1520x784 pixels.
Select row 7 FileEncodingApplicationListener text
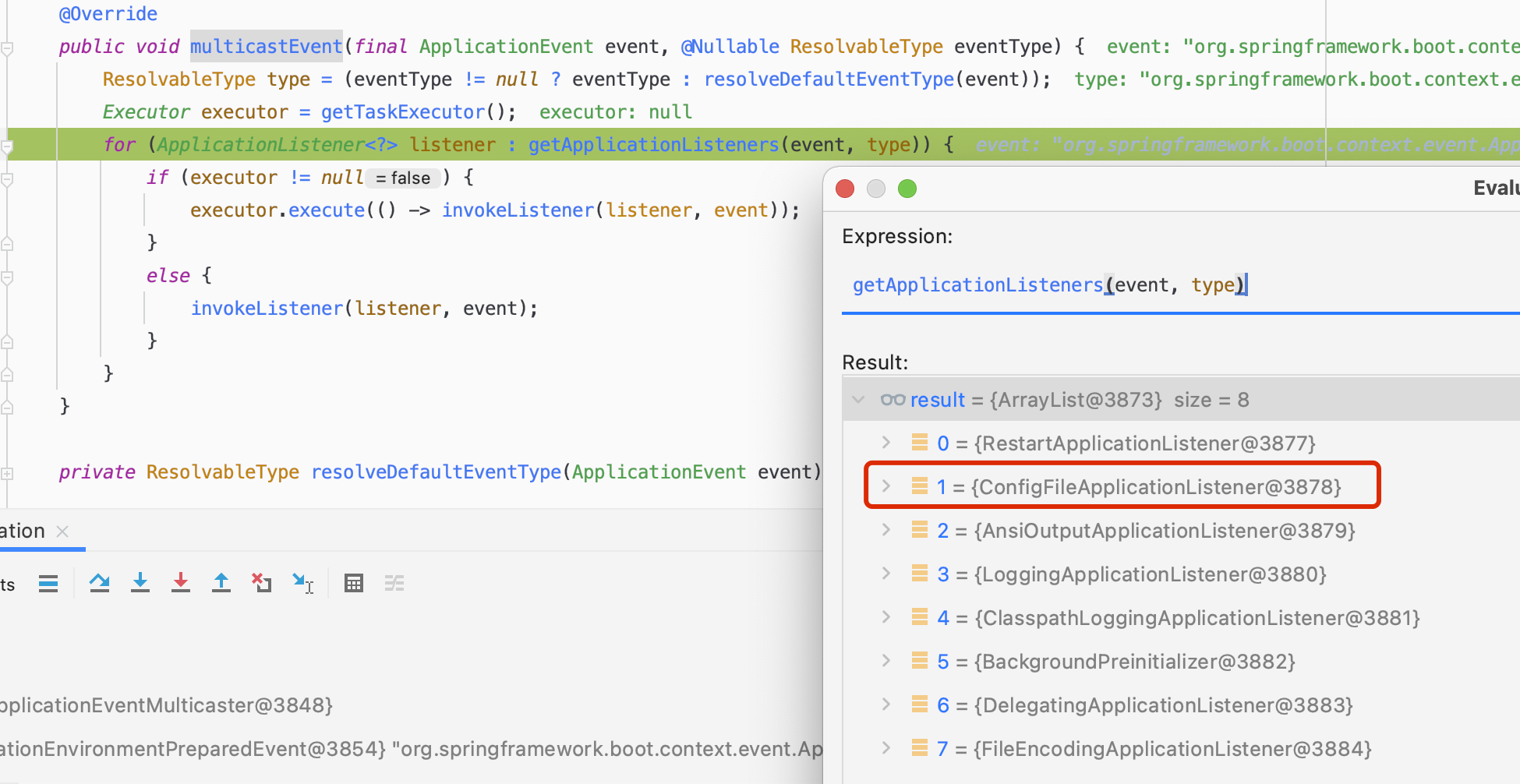tap(1154, 749)
